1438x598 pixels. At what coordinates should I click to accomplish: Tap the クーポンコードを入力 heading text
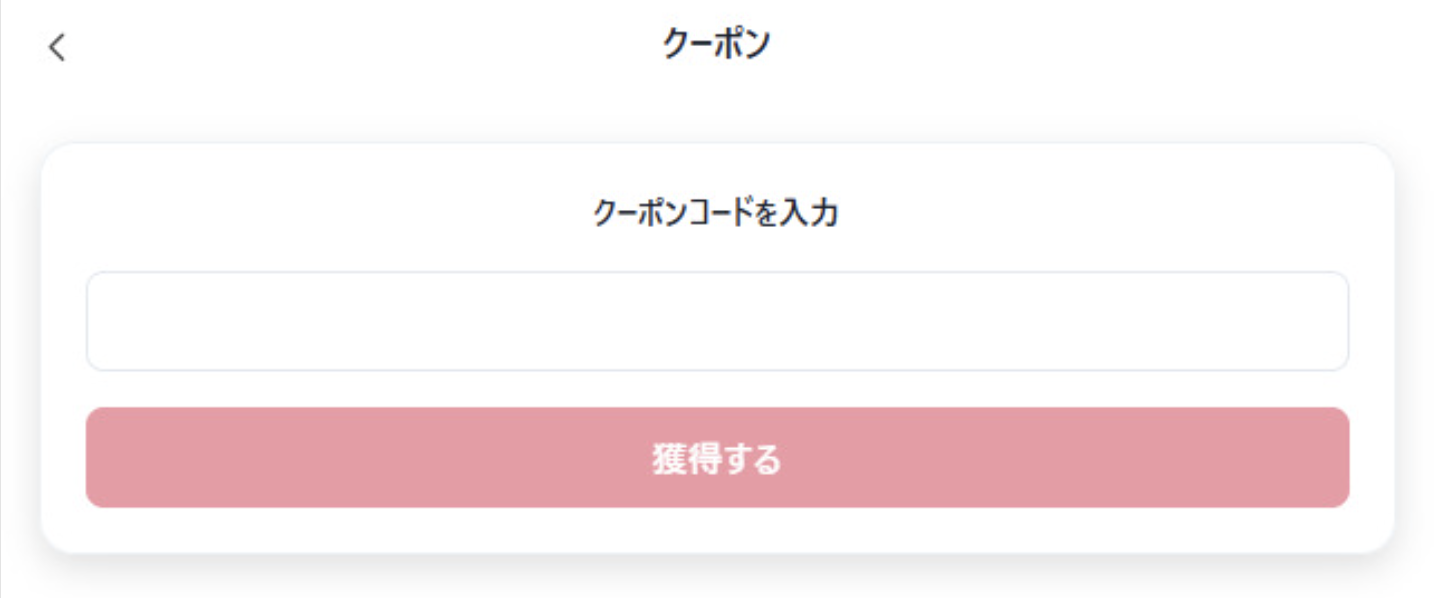point(715,213)
